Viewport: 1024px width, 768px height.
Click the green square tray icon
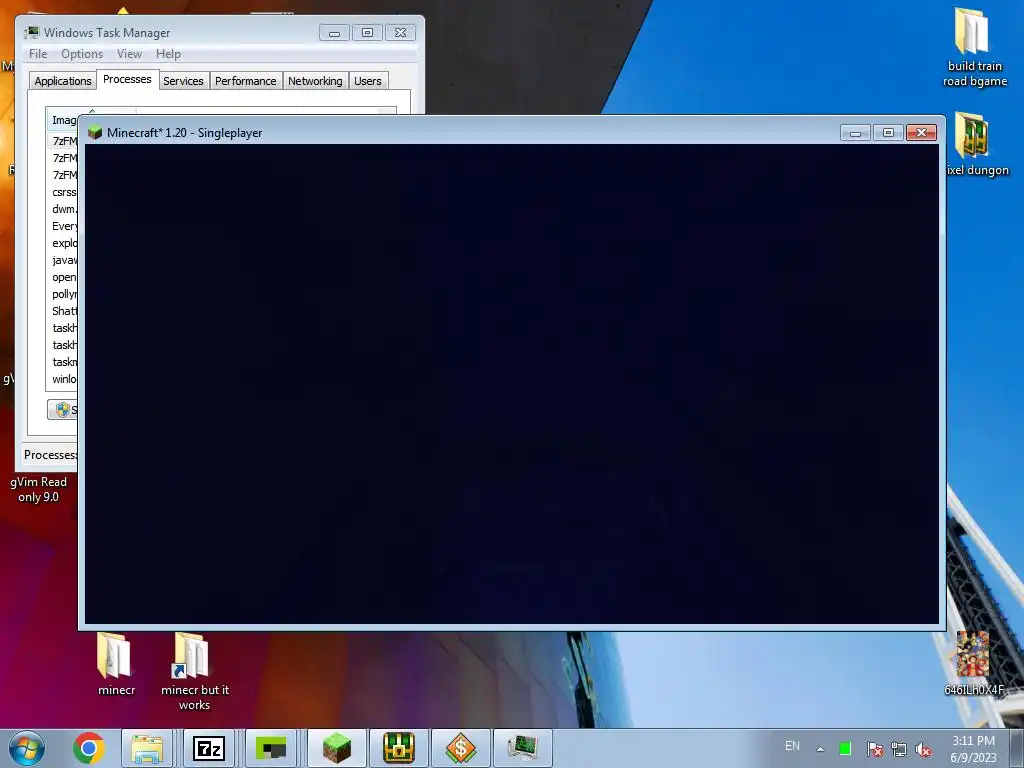pos(845,748)
